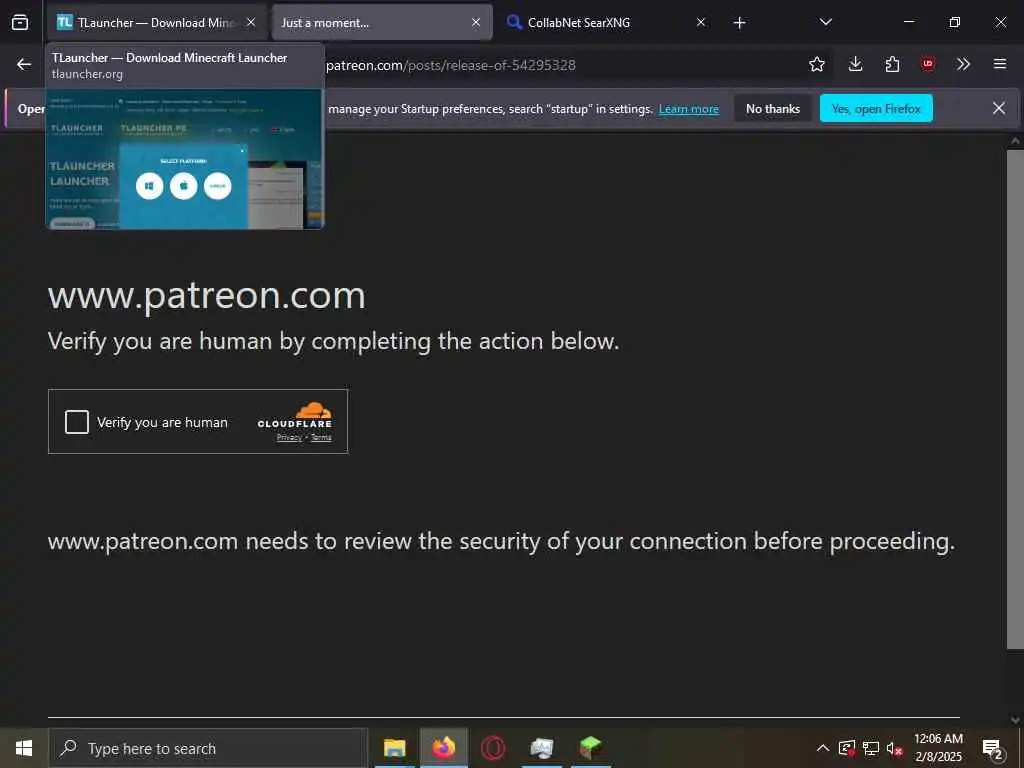Dismiss the startup notification bar
Image resolution: width=1024 pixels, height=768 pixels.
(x=999, y=108)
